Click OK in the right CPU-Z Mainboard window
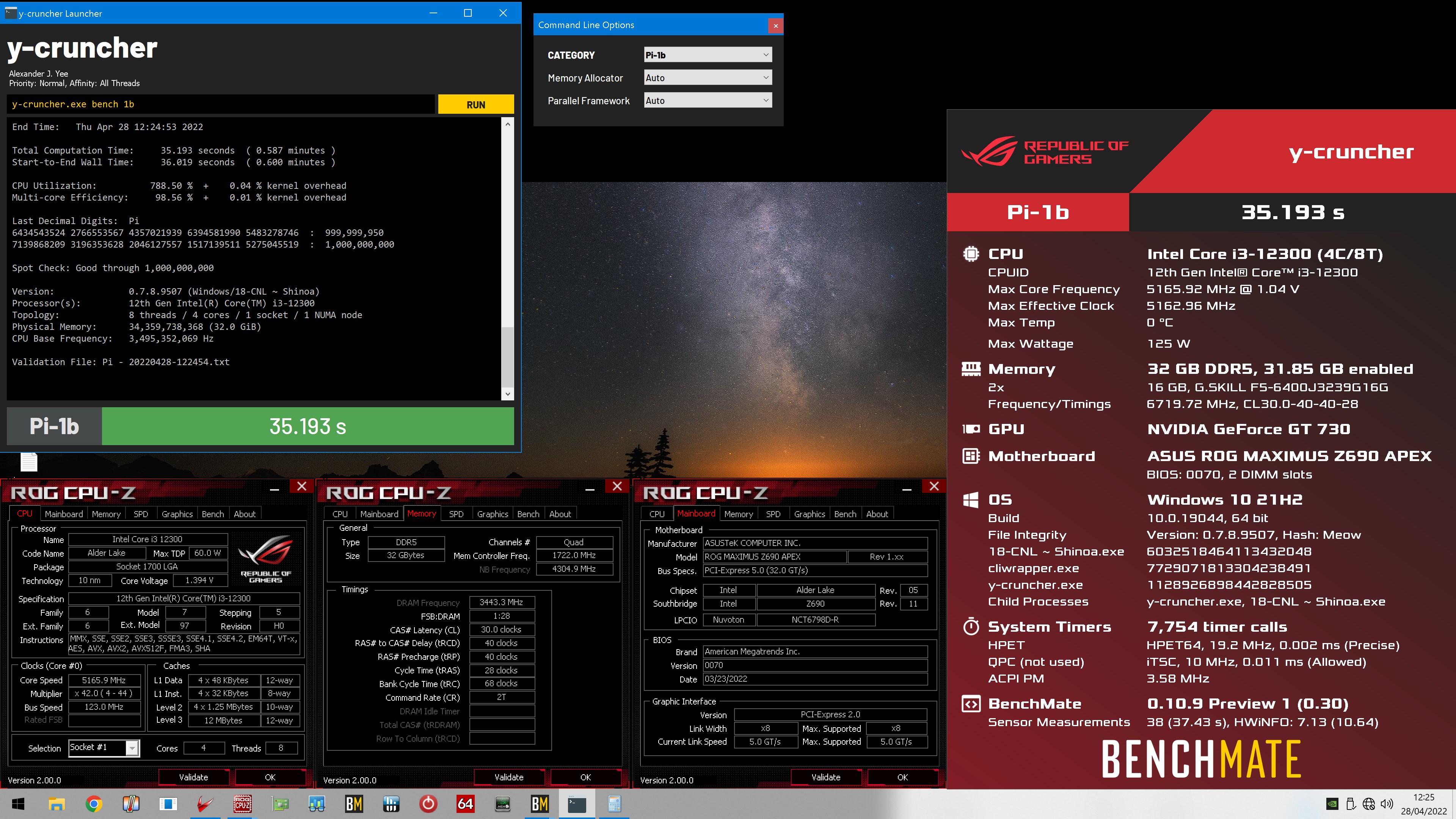Viewport: 1456px width, 819px height. click(x=903, y=777)
